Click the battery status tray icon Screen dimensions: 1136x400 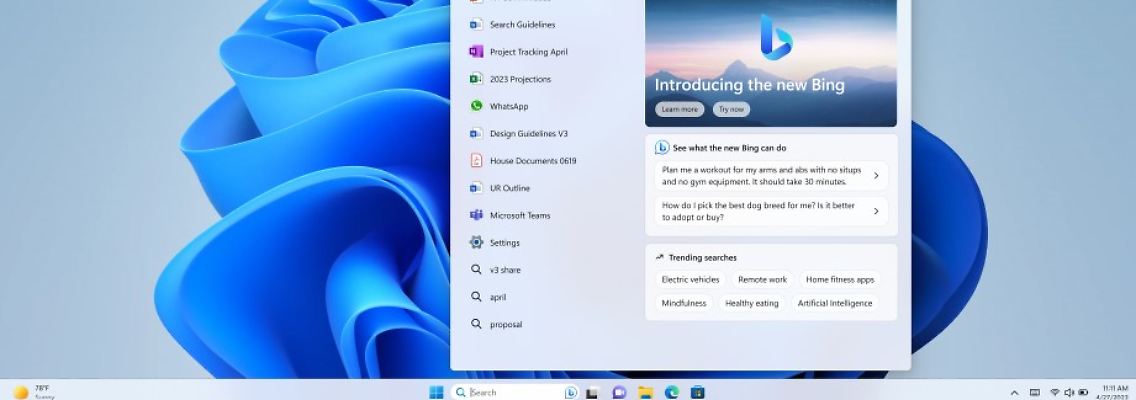[x=1083, y=392]
